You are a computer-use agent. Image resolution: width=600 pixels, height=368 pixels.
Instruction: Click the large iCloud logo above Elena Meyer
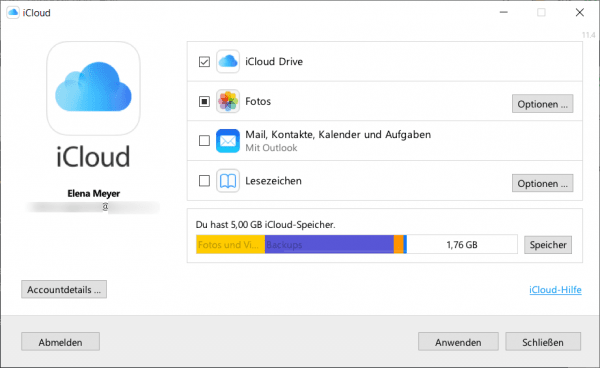93,88
